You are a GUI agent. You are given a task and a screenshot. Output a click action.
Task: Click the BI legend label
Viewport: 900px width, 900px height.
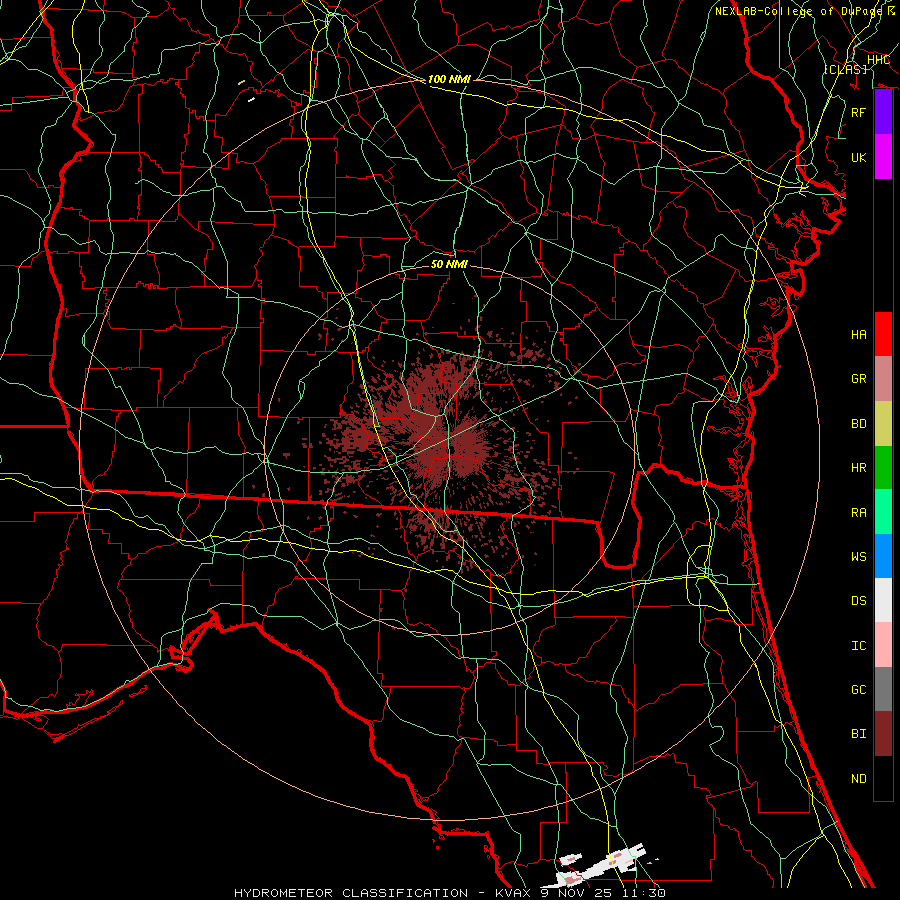pyautogui.click(x=859, y=734)
